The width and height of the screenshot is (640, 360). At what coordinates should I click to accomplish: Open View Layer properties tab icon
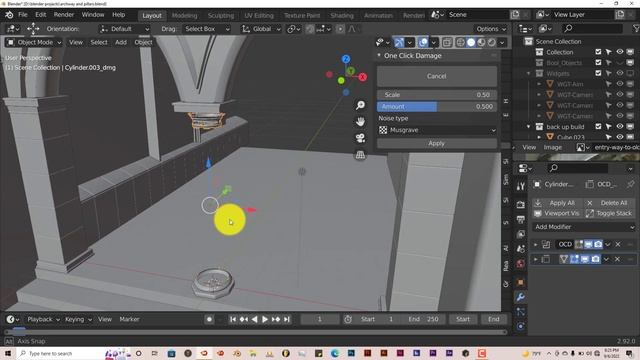tap(520, 234)
